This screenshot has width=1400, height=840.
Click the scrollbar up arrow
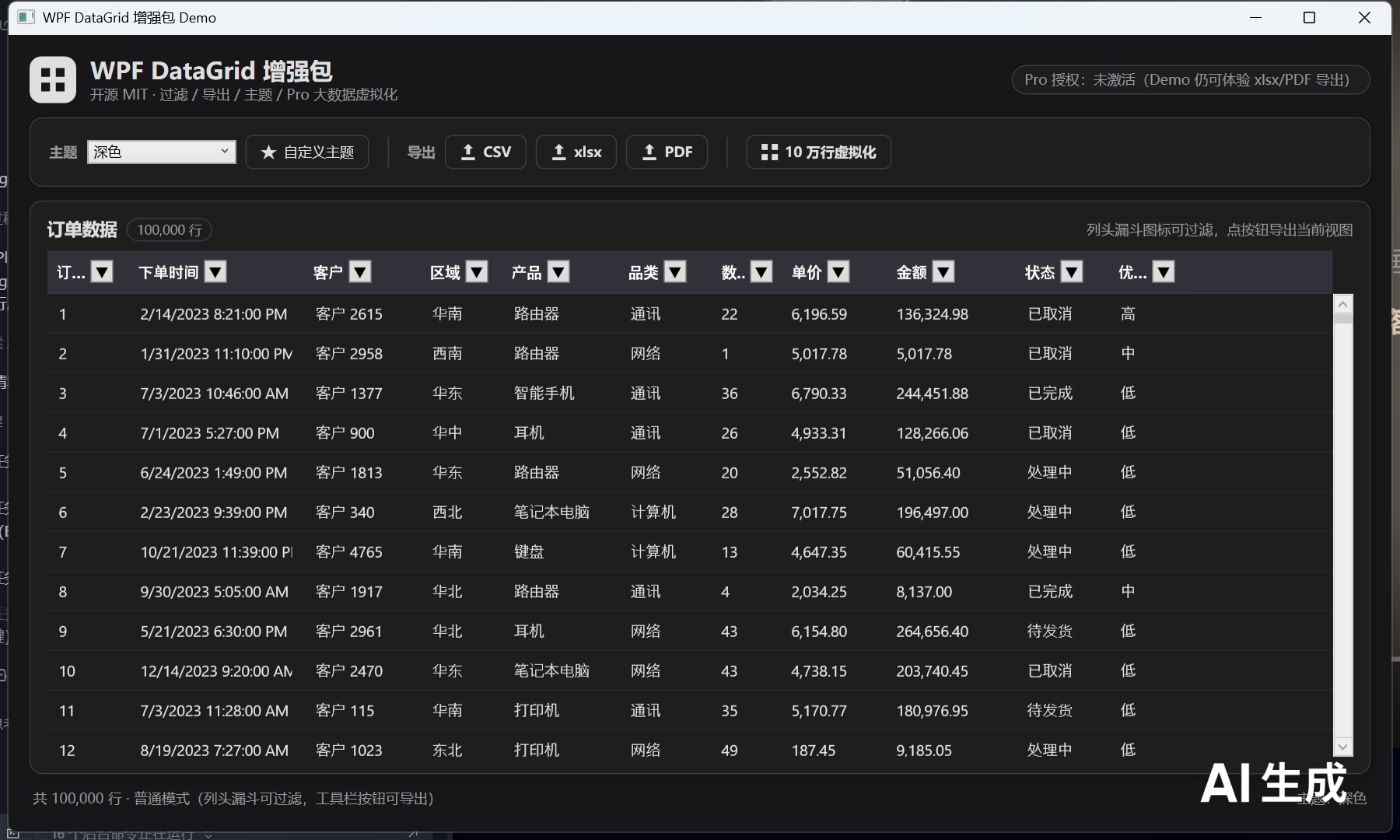point(1342,305)
